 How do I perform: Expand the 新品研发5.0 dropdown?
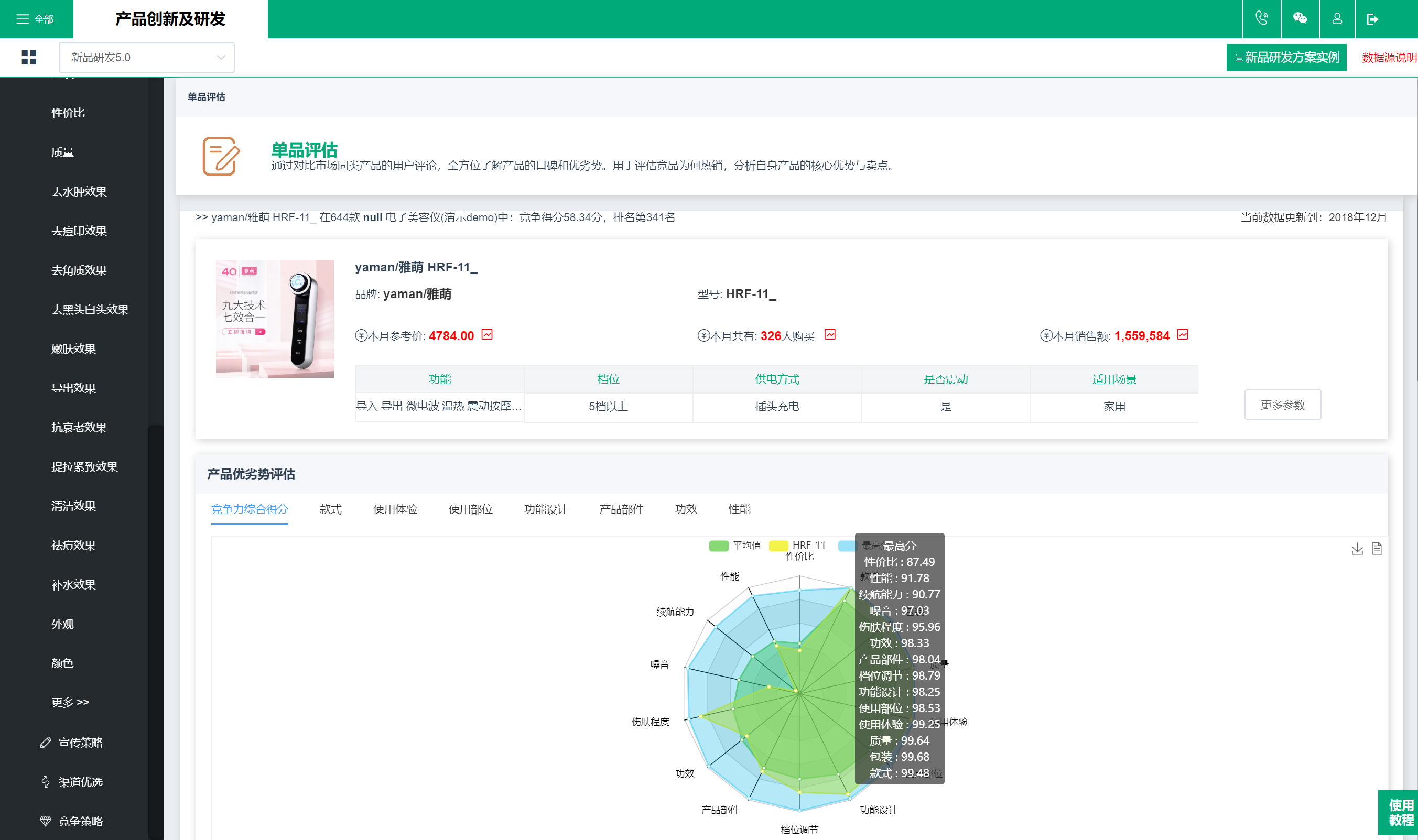[x=147, y=57]
